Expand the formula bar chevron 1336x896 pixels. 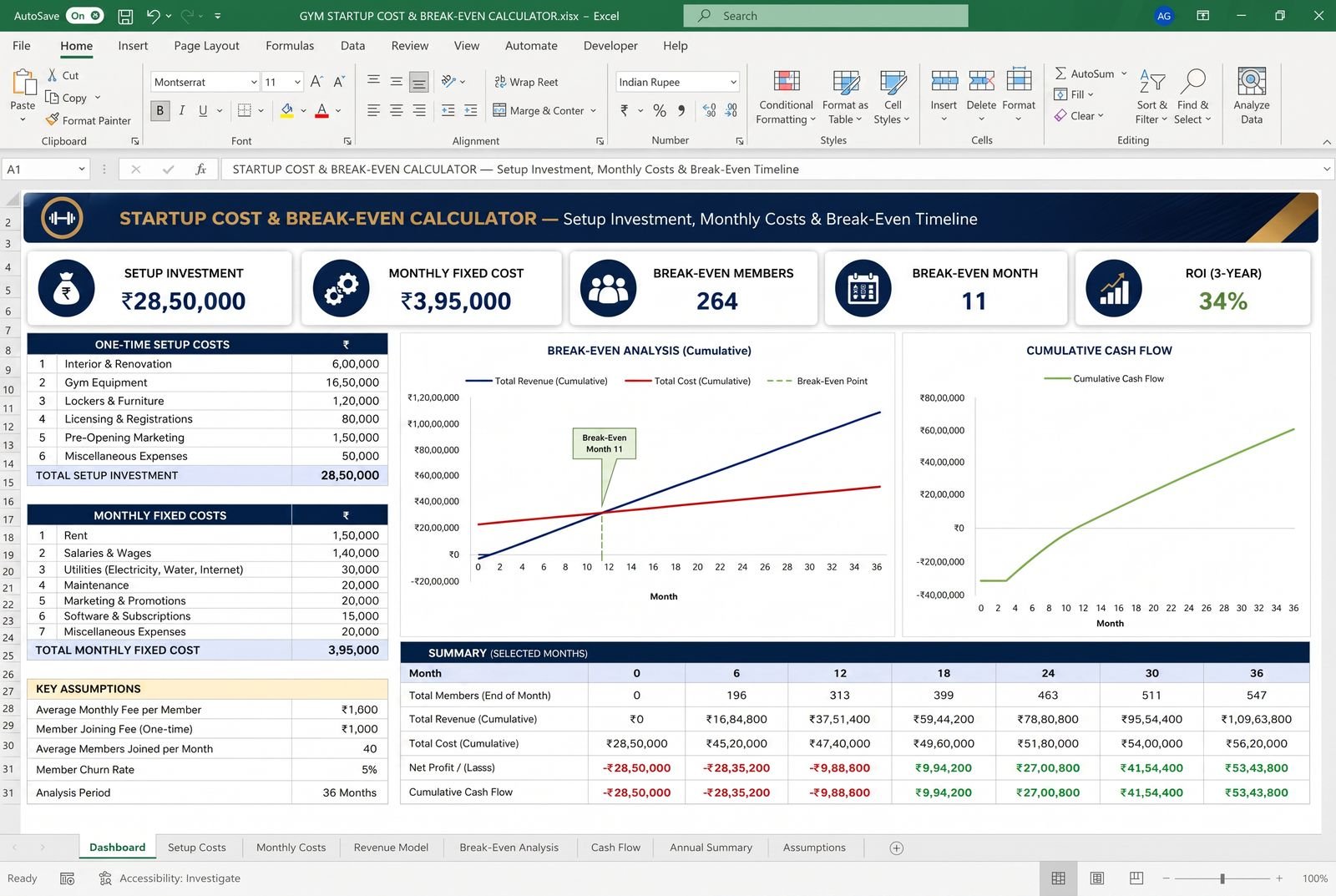click(x=1327, y=169)
